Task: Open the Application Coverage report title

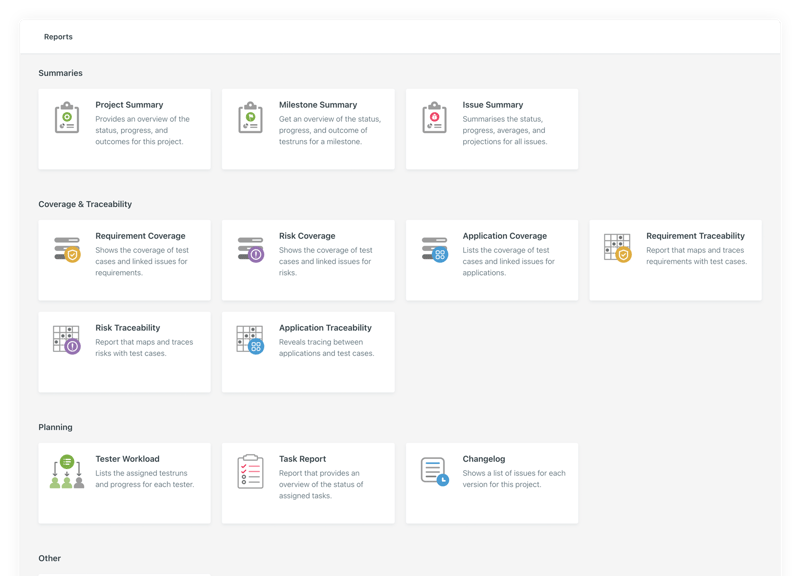Action: 505,236
